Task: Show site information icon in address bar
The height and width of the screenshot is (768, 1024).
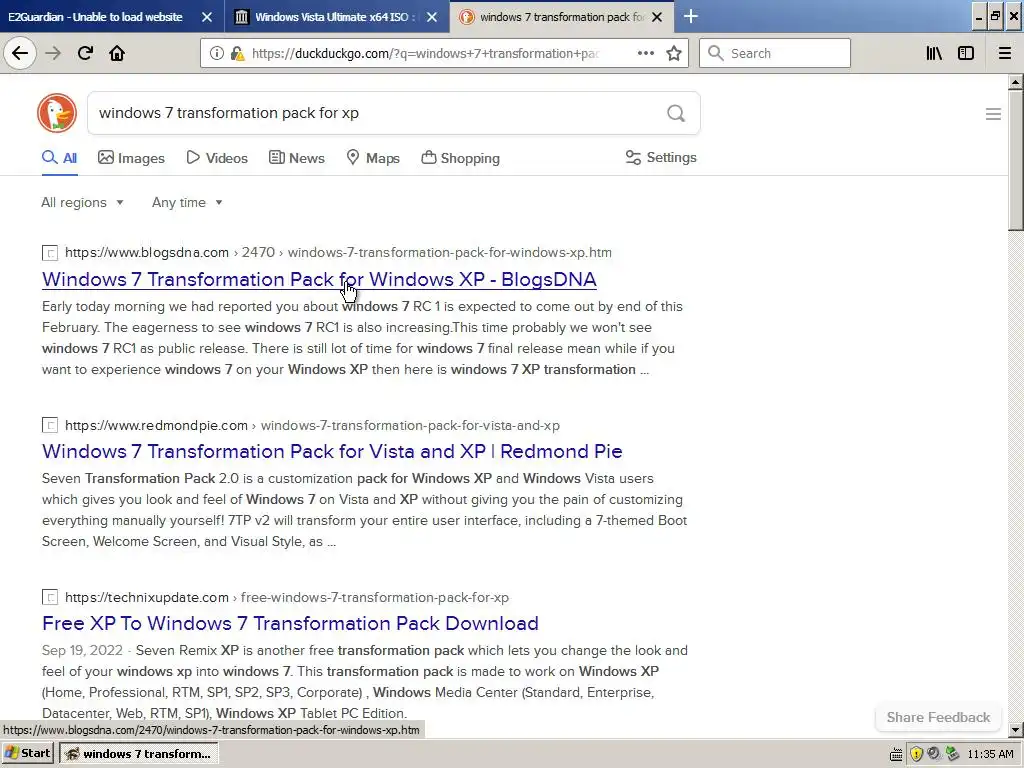Action: 216,53
